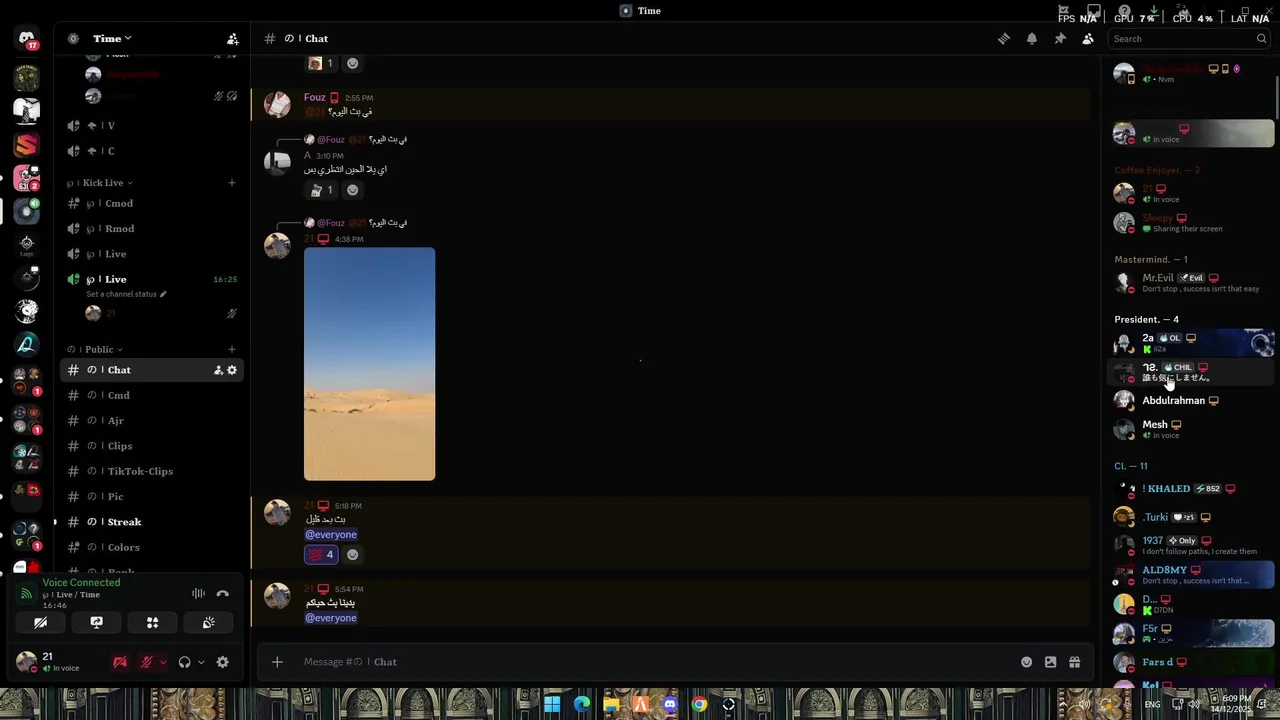Toggle the member list panel

(x=1088, y=39)
